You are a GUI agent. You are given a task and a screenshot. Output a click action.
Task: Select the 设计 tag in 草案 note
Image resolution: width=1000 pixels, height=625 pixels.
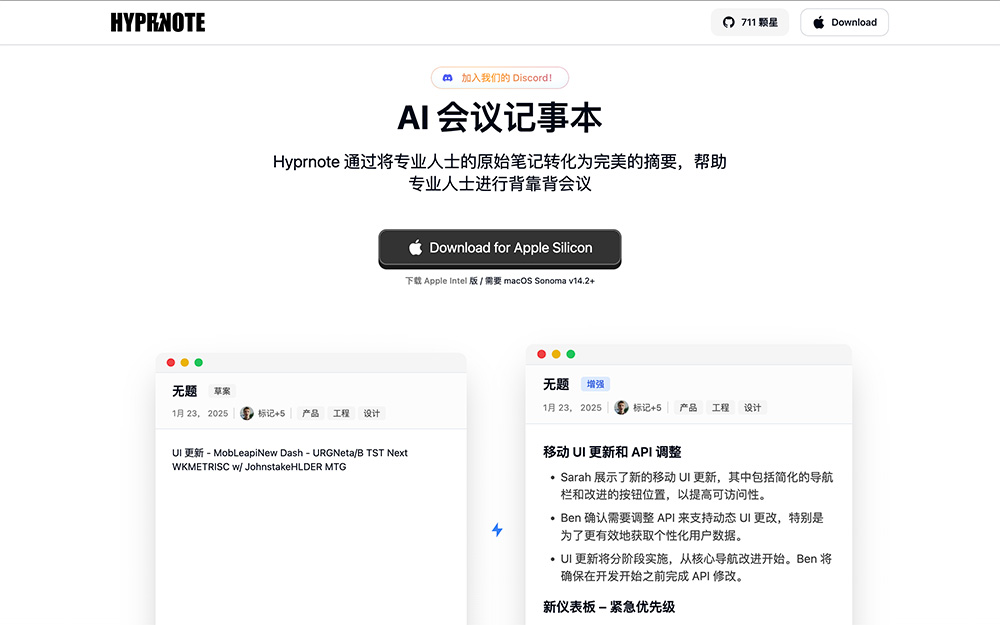[372, 413]
